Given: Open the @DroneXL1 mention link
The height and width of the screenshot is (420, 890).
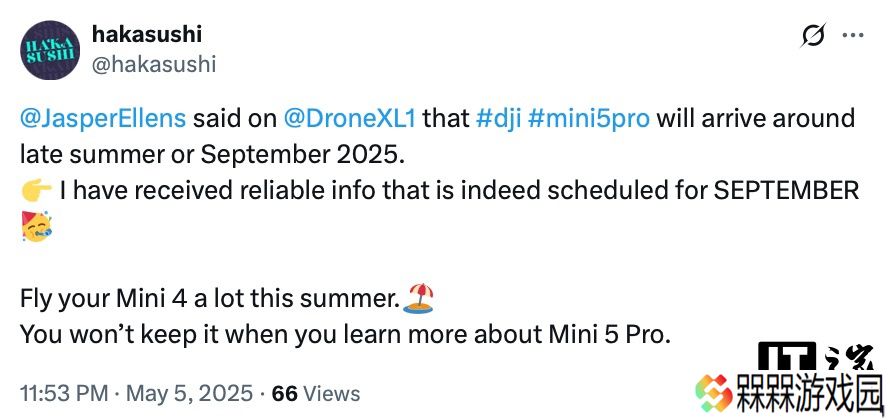Looking at the screenshot, I should click(350, 119).
